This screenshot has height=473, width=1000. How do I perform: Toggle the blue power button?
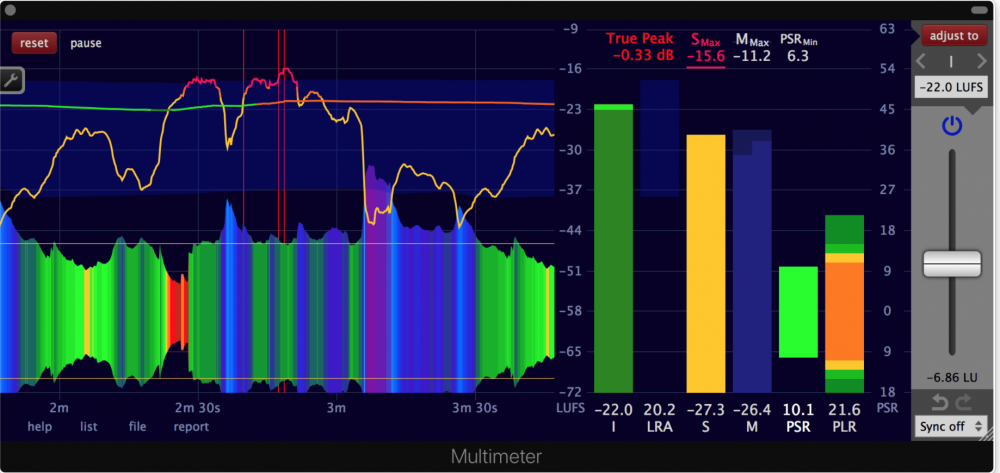[951, 126]
